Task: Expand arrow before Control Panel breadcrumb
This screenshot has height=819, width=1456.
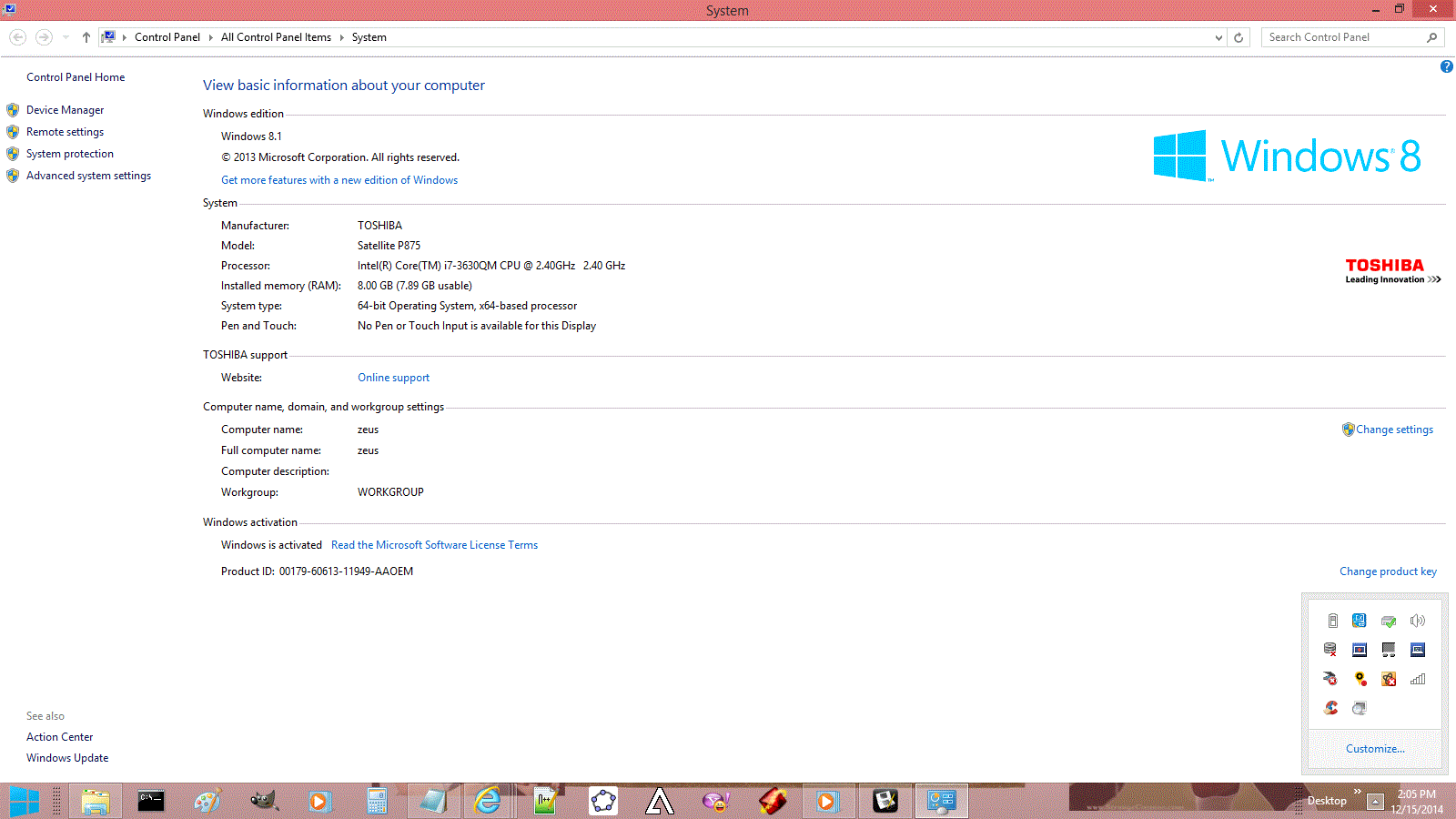Action: click(x=125, y=37)
